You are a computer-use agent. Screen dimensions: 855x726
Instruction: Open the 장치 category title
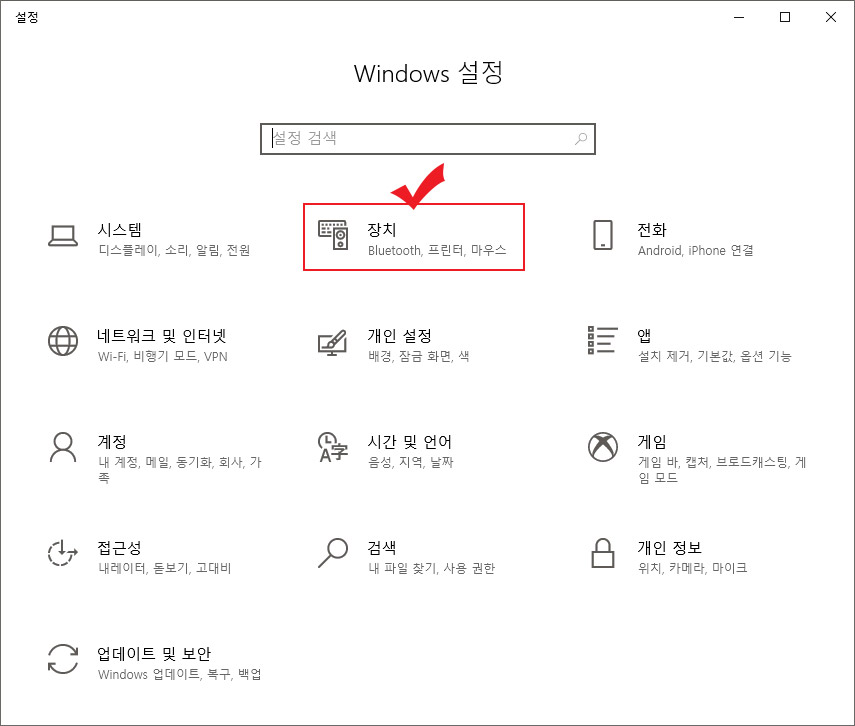click(382, 230)
